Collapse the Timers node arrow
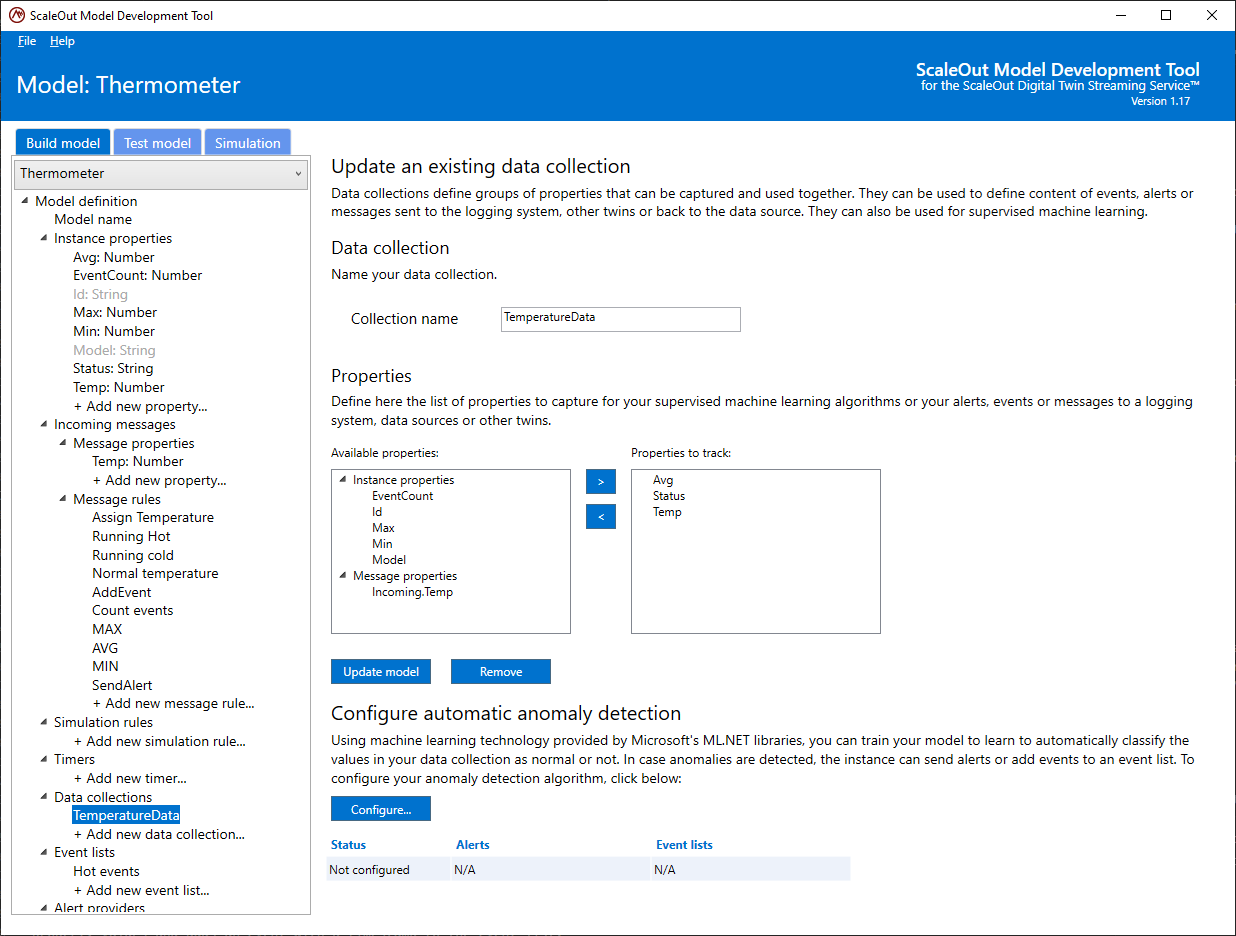This screenshot has width=1236, height=936. tap(43, 759)
